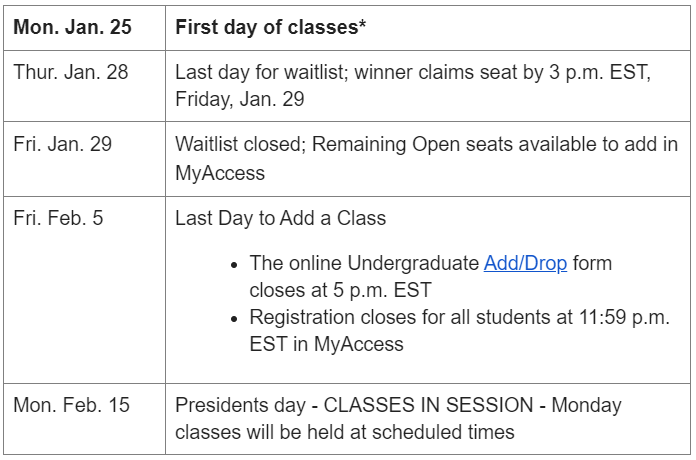Screen dimensions: 696x460
Task: Click the second bullet point marker
Action: coord(234,319)
